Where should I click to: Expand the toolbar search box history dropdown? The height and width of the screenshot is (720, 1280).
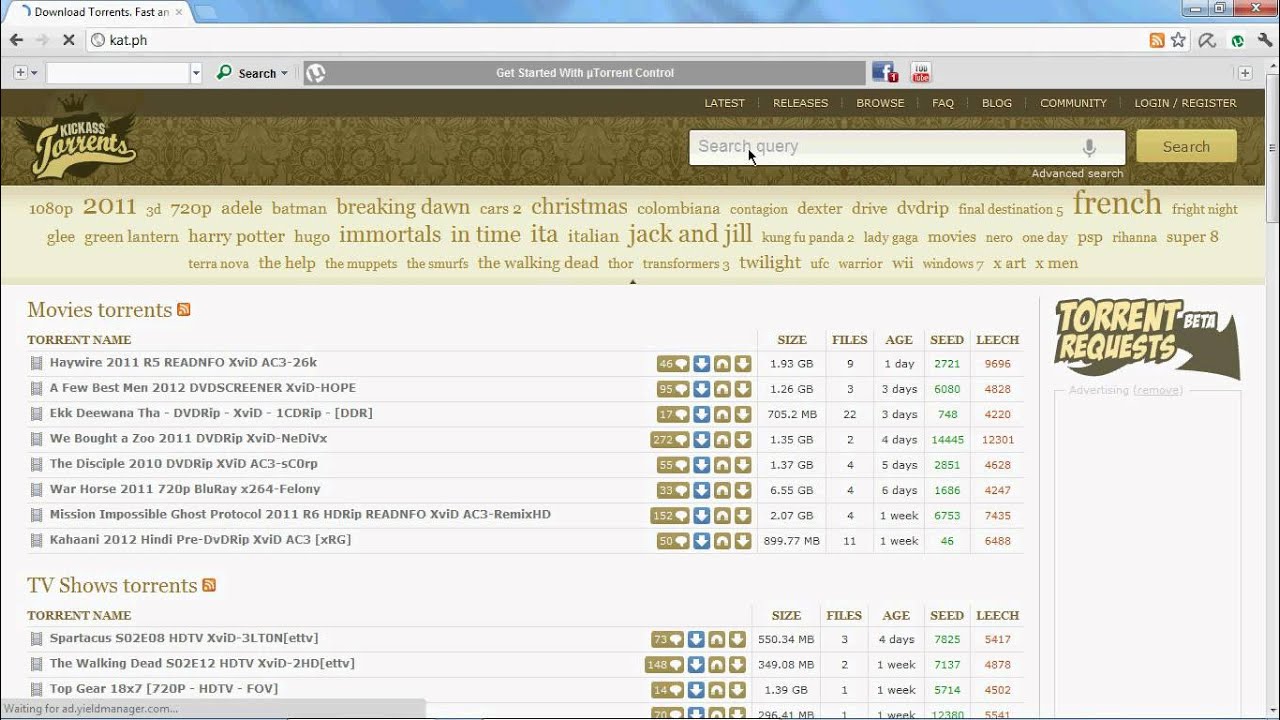click(x=196, y=73)
